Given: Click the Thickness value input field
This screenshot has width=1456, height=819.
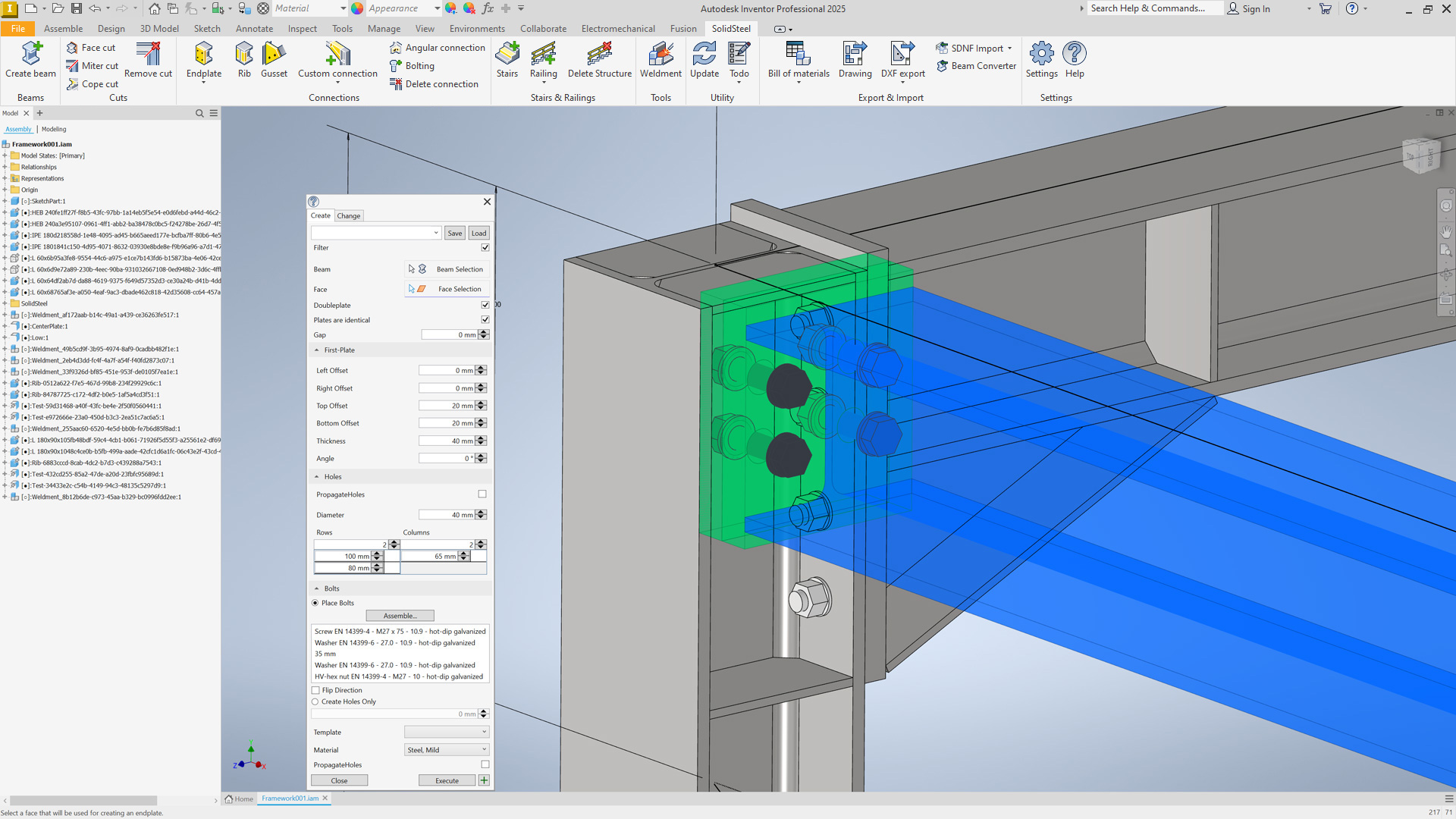Looking at the screenshot, I should click(447, 441).
